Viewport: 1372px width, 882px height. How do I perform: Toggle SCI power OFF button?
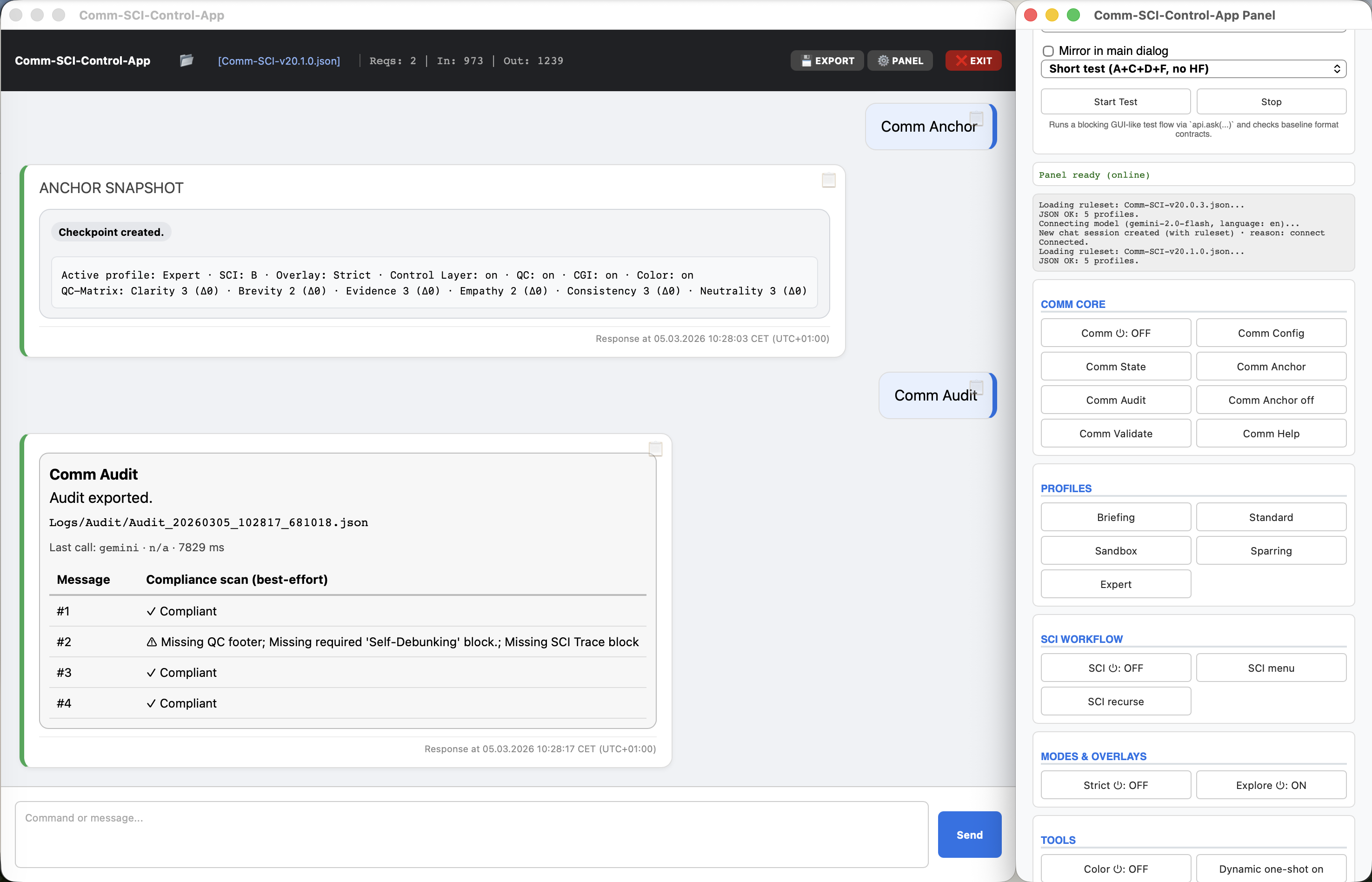(x=1115, y=668)
